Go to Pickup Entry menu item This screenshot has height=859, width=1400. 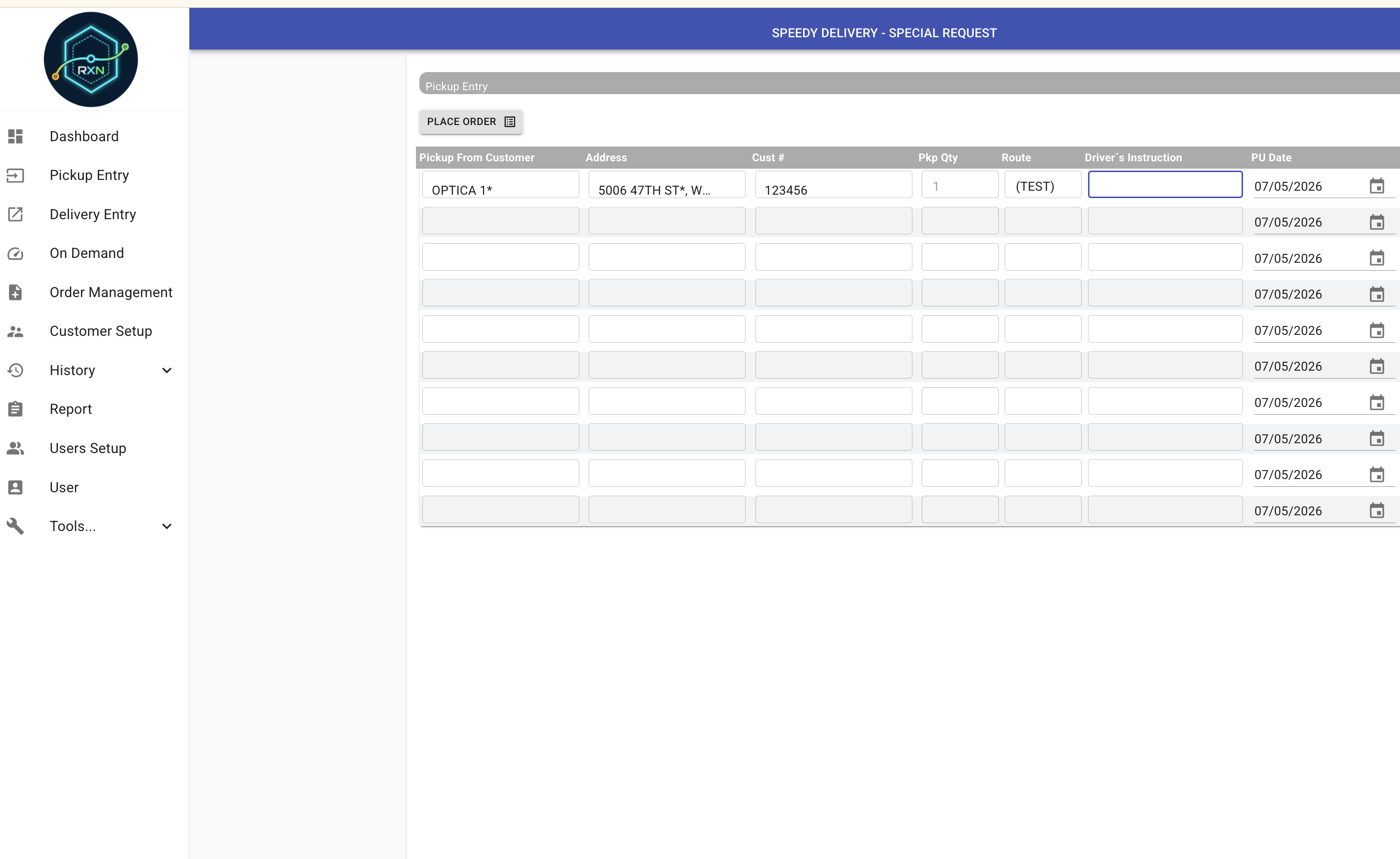click(89, 176)
